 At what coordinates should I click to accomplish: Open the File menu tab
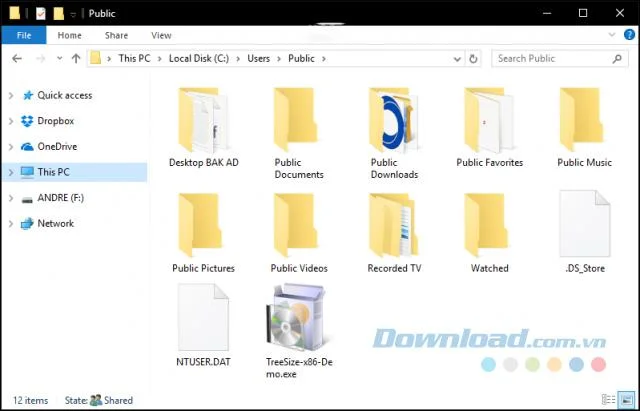(x=24, y=36)
